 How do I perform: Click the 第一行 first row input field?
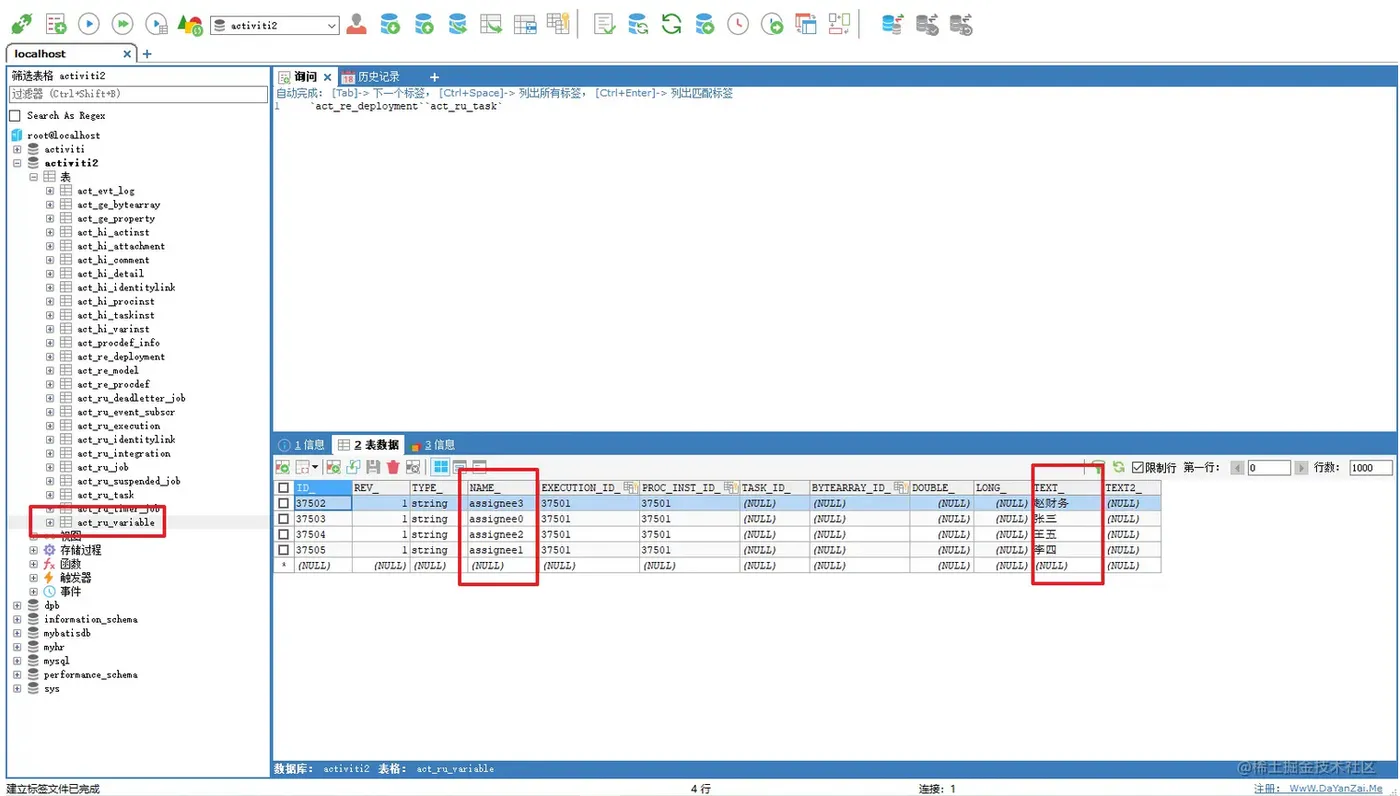click(1269, 468)
